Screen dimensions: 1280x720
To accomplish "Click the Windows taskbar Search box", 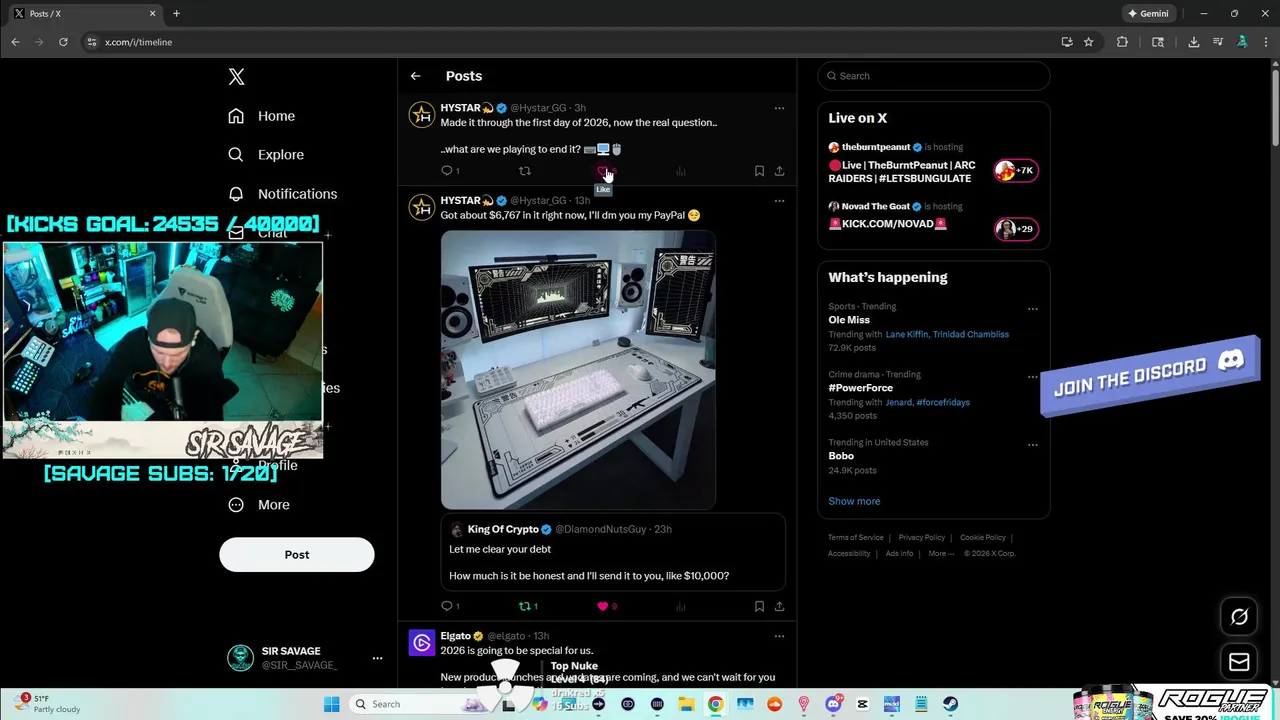I will tap(417, 704).
